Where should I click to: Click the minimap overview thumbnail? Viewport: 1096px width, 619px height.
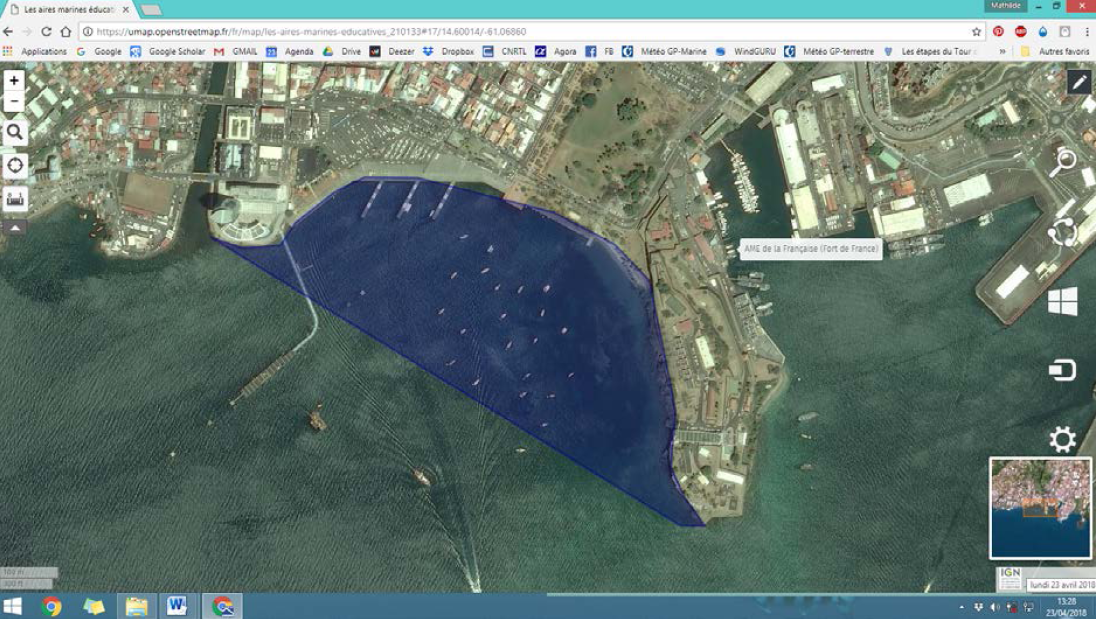click(1040, 508)
